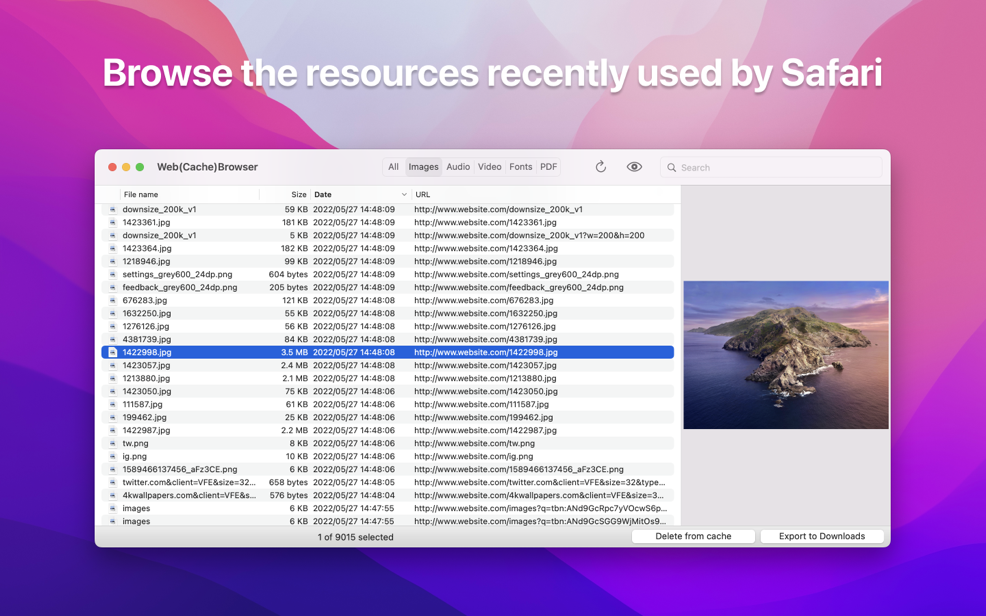The width and height of the screenshot is (986, 616).
Task: Click file icon of 1632250.jpg
Action: (113, 313)
